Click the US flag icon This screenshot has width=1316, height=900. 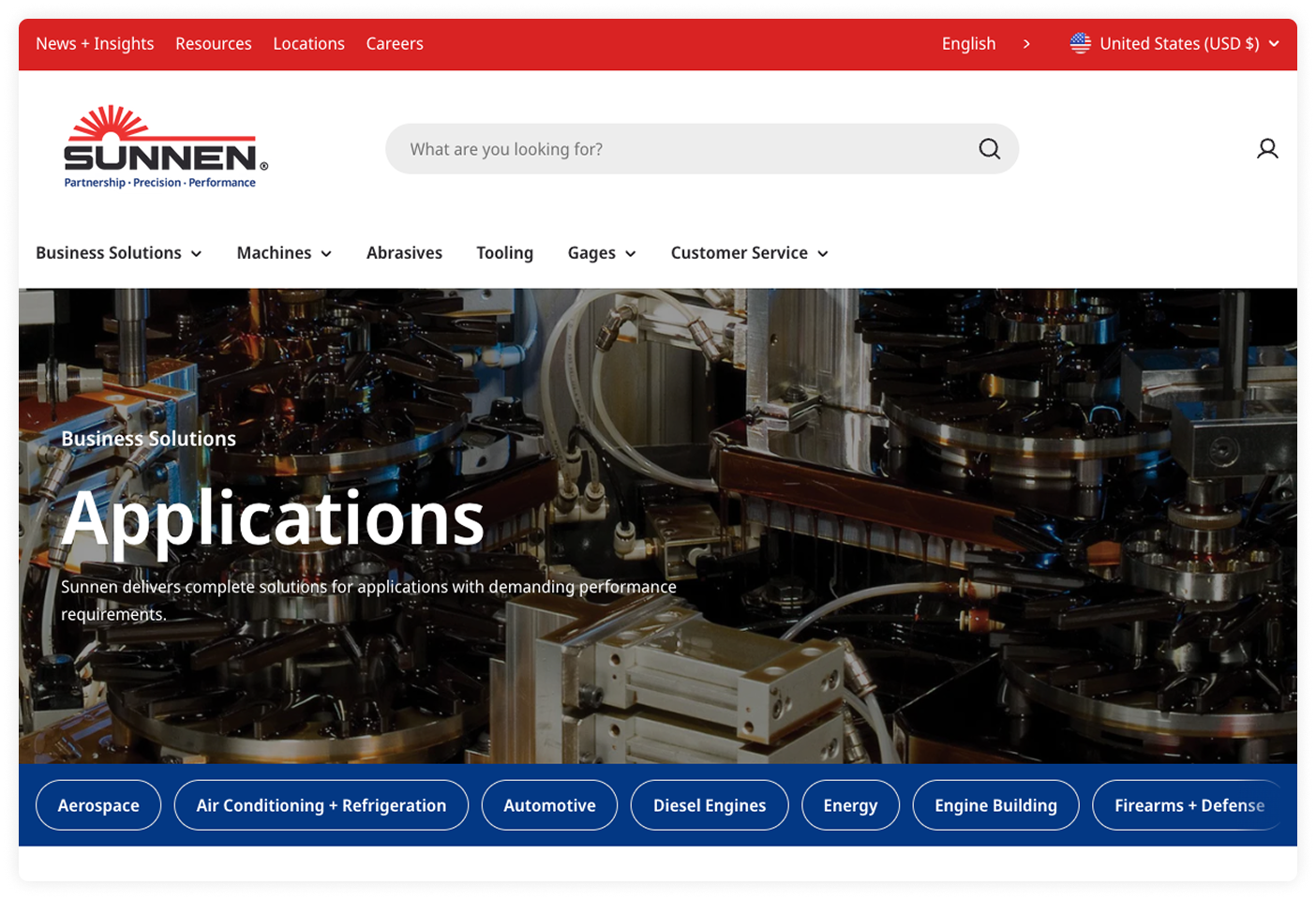click(1081, 43)
